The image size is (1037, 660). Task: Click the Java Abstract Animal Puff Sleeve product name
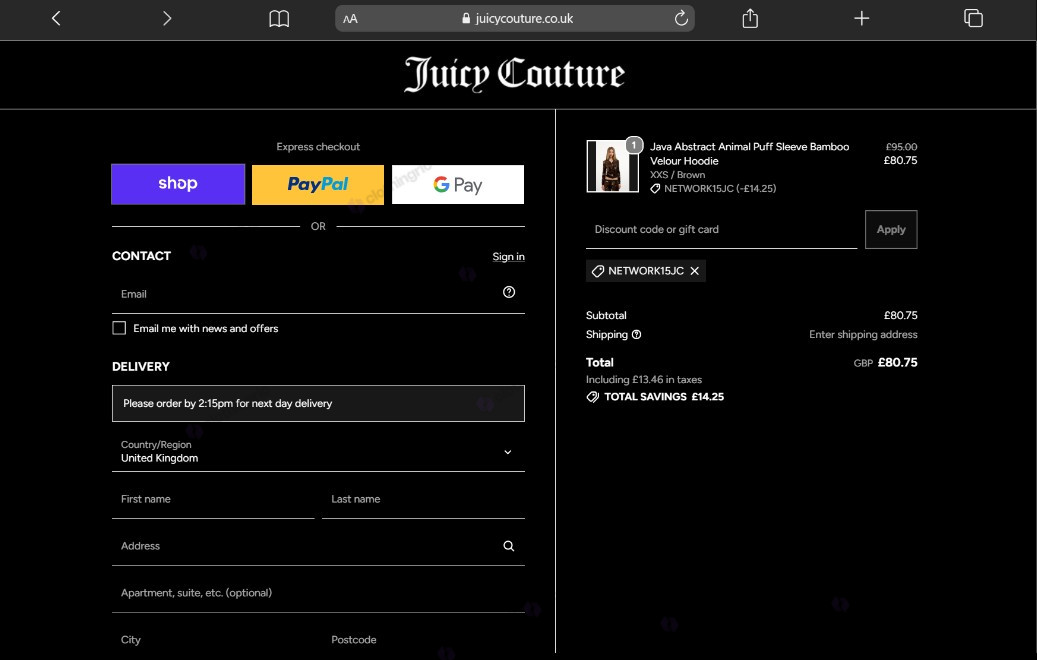749,153
